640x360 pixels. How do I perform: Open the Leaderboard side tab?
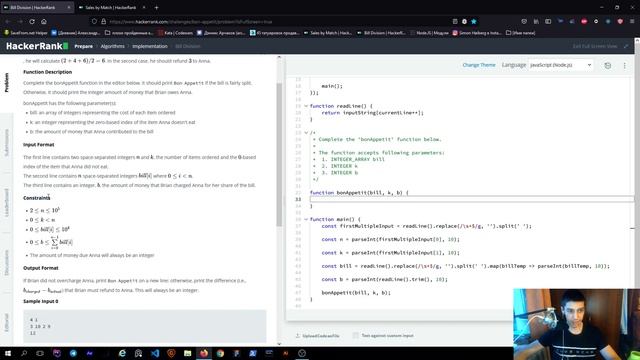point(6,202)
